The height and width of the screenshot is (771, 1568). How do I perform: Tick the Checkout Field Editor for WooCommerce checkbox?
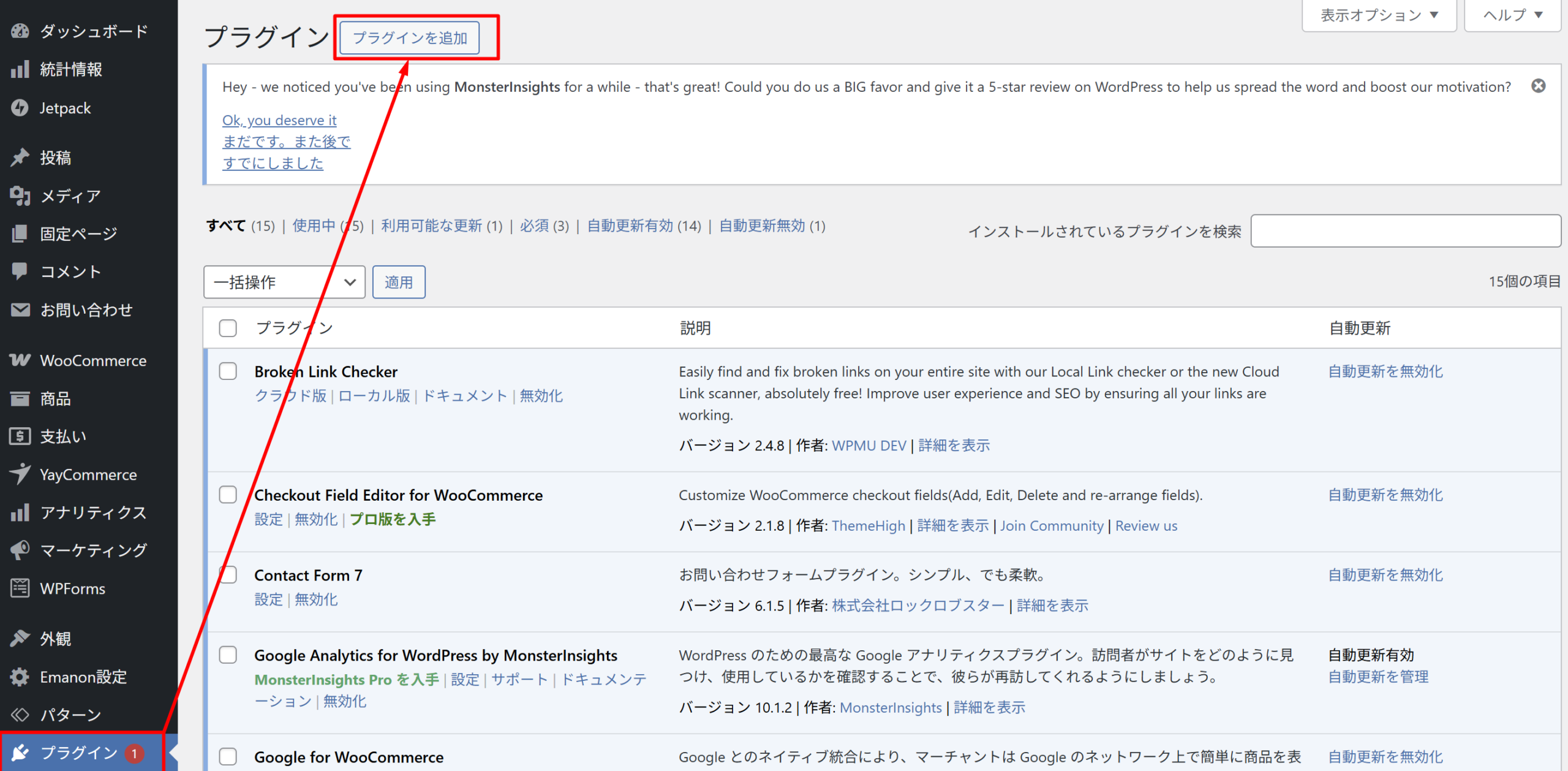[228, 495]
